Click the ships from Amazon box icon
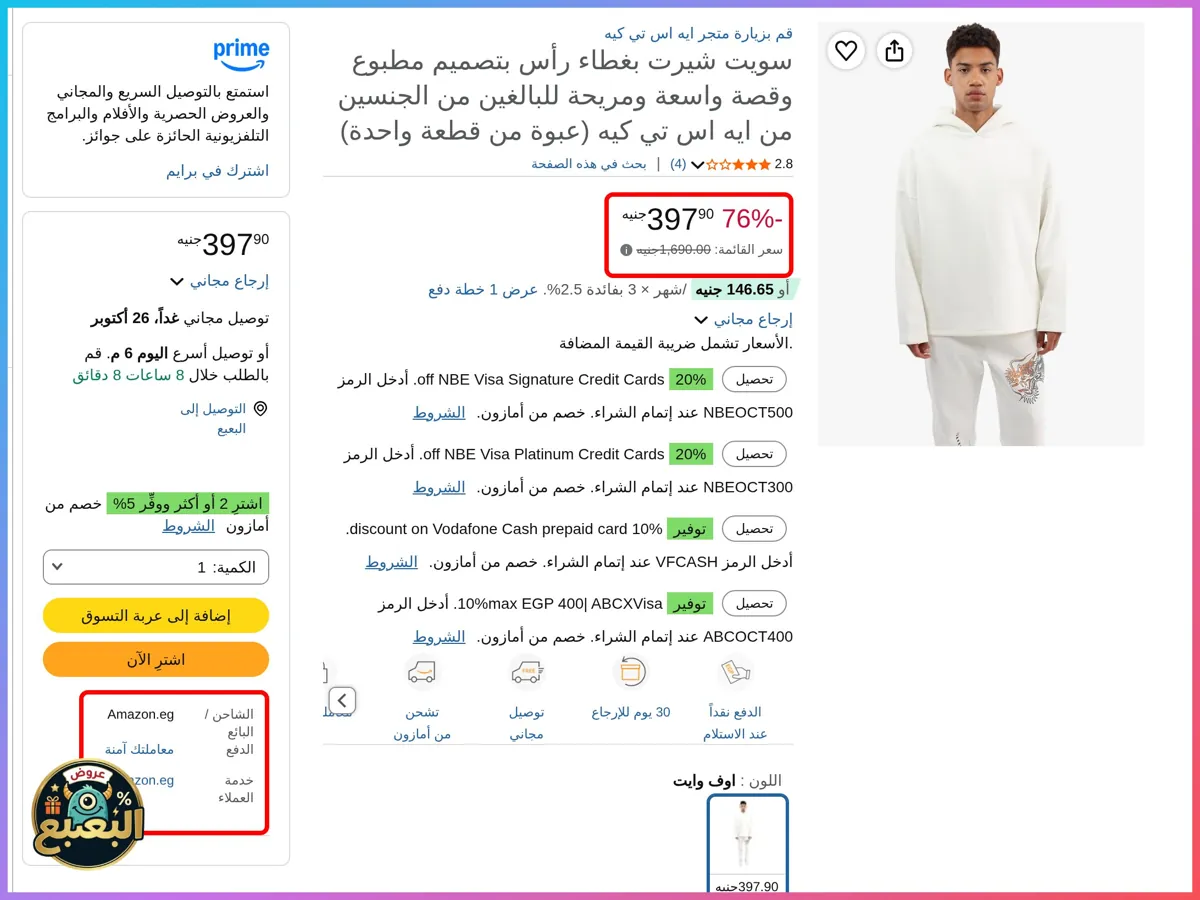 (x=422, y=673)
